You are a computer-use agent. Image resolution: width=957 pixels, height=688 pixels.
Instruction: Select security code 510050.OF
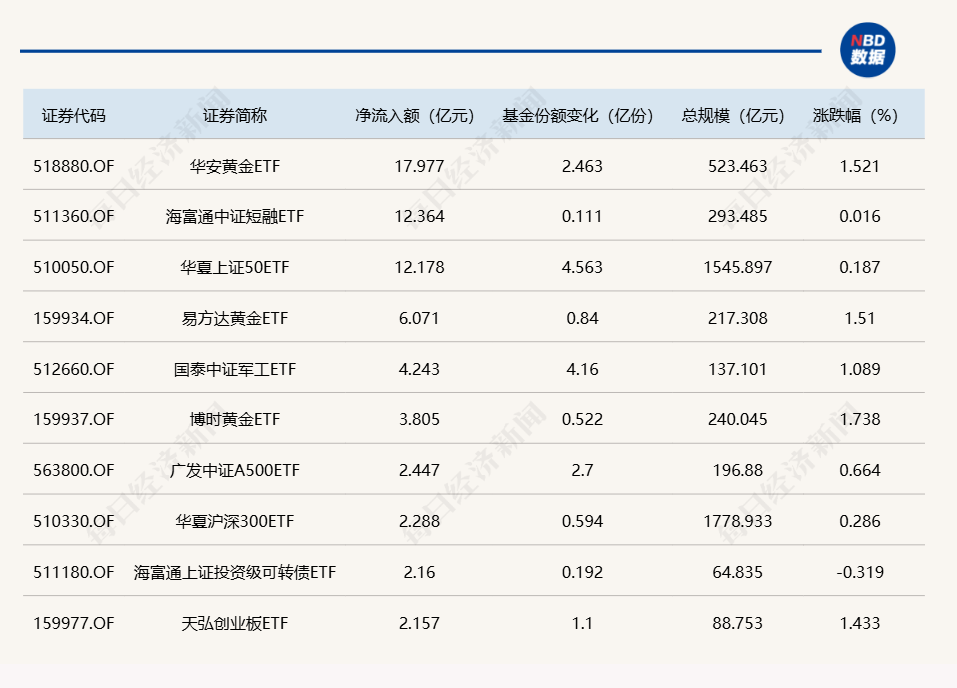(x=73, y=267)
